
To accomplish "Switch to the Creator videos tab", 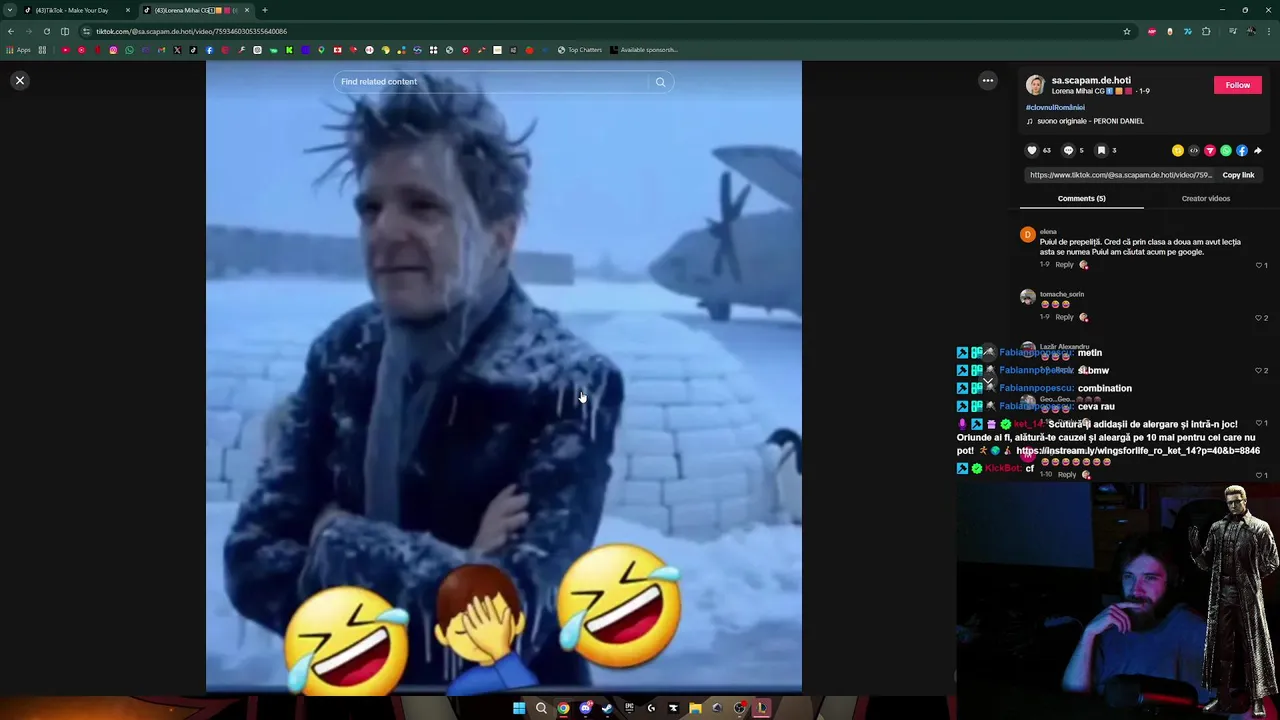I will 1206,198.
